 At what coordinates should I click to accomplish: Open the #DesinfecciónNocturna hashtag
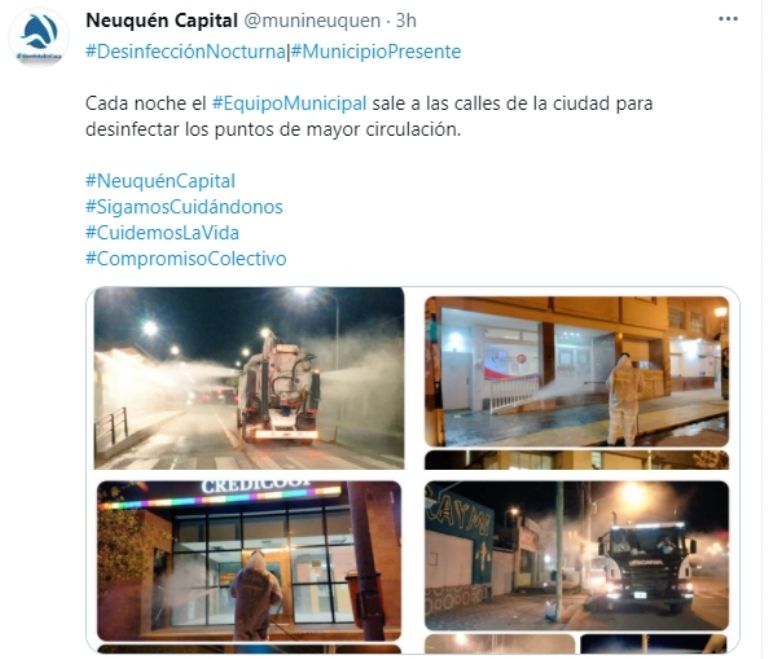pyautogui.click(x=186, y=51)
